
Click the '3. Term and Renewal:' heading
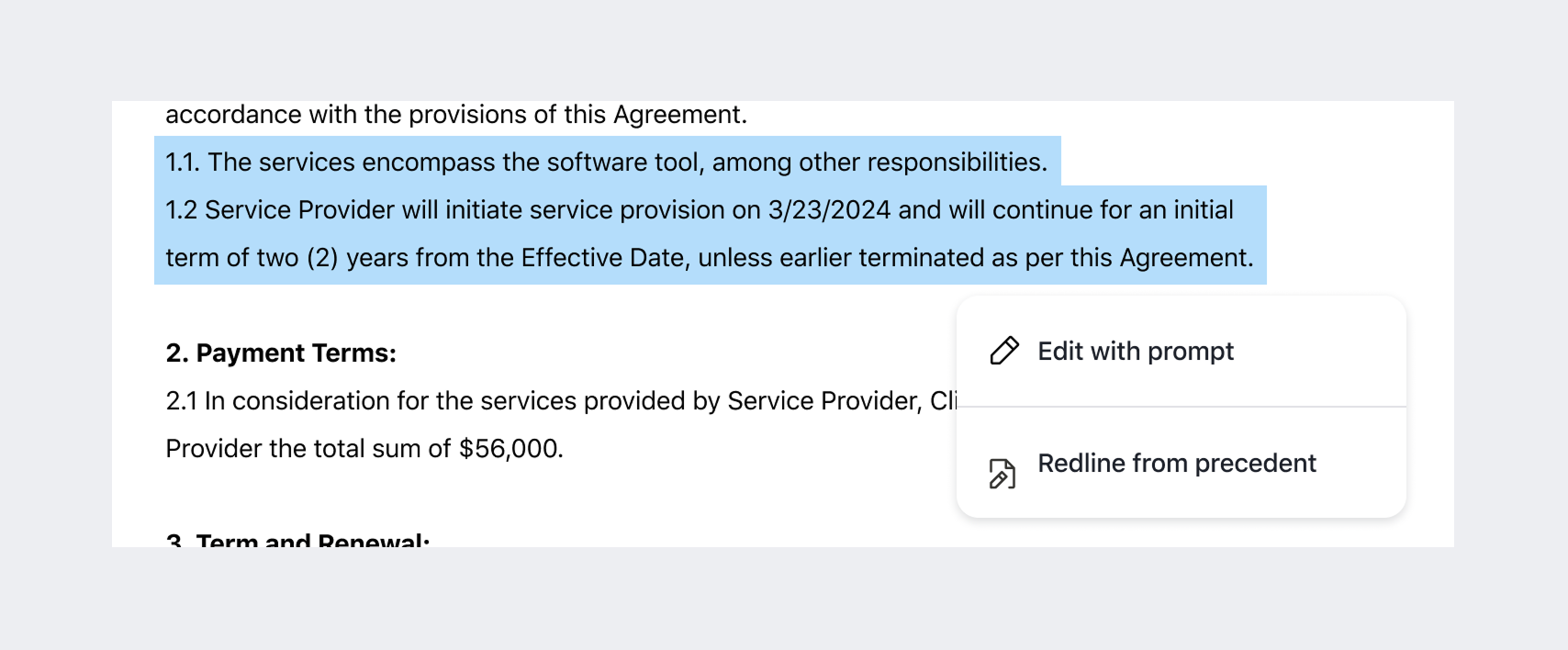pos(297,540)
